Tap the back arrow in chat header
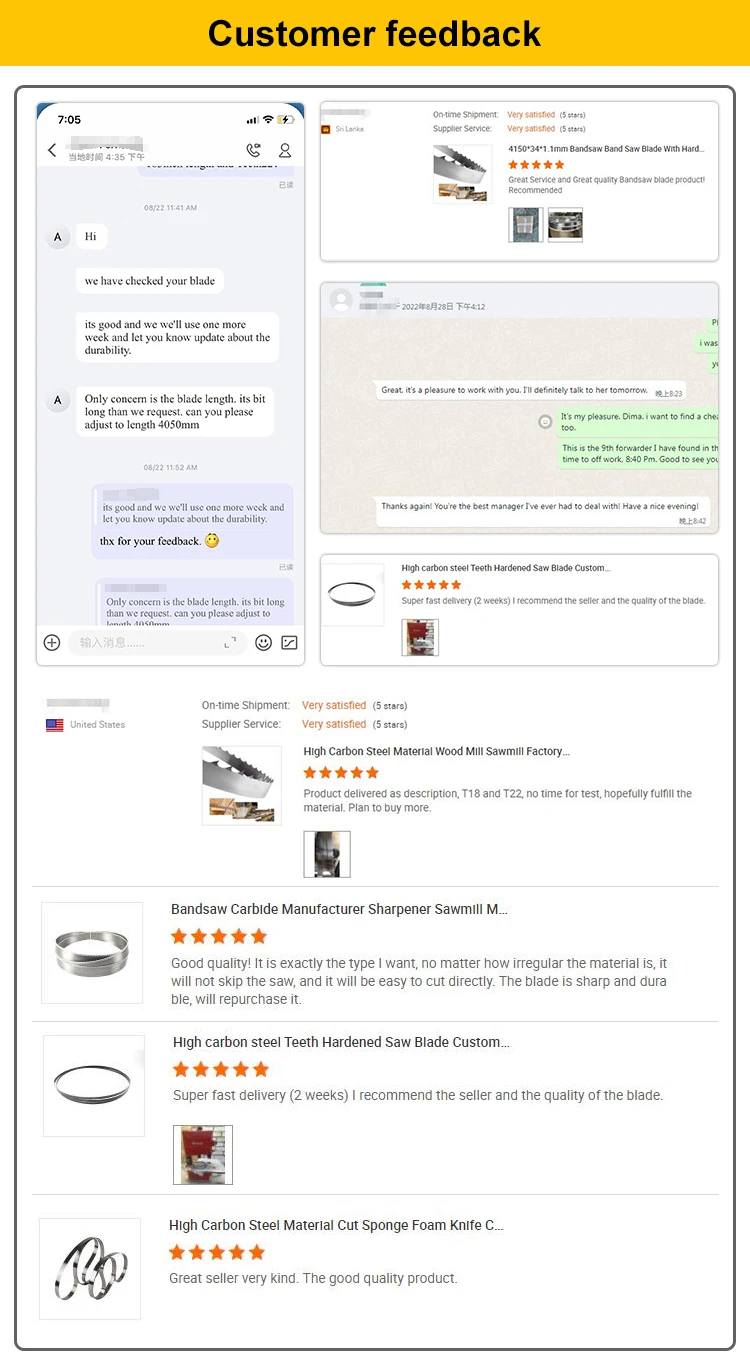750x1362 pixels. pos(52,150)
